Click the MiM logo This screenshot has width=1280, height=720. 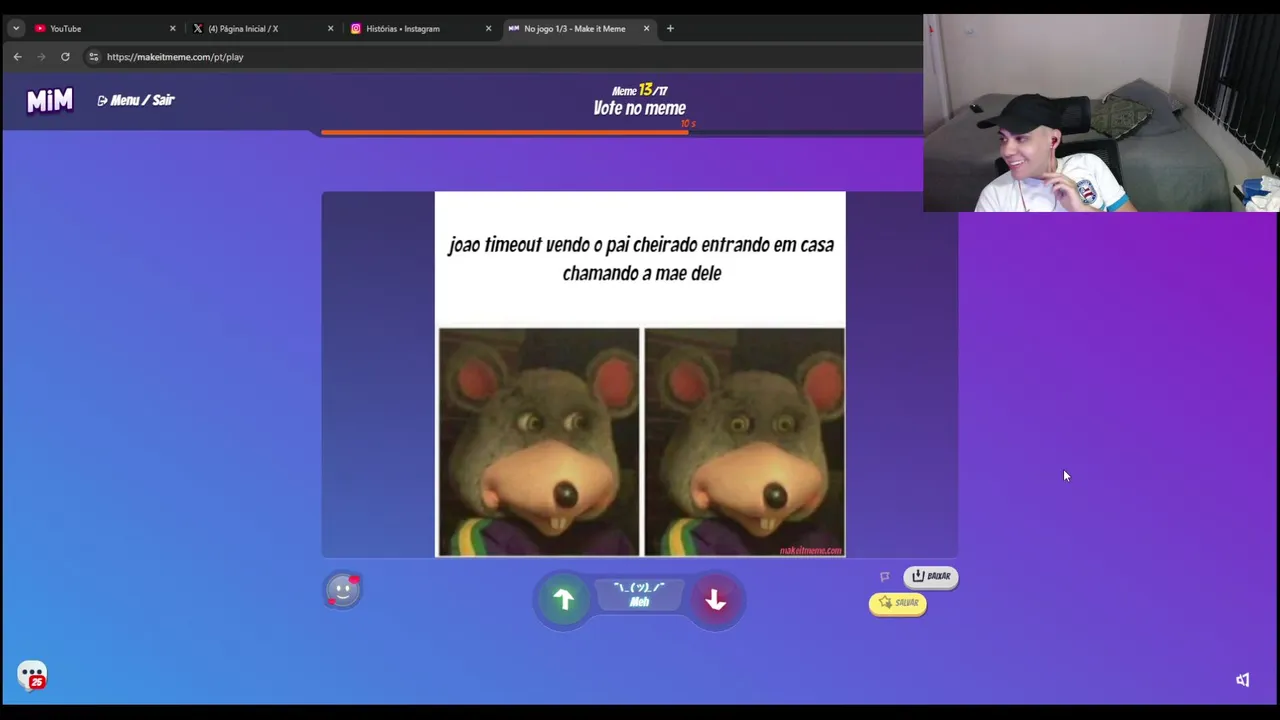[x=49, y=100]
